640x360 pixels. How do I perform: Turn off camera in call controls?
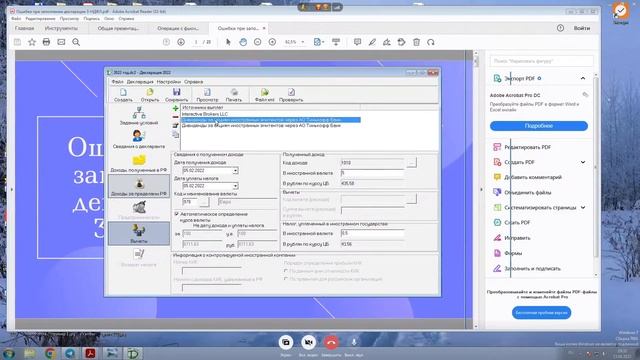[x=309, y=342]
